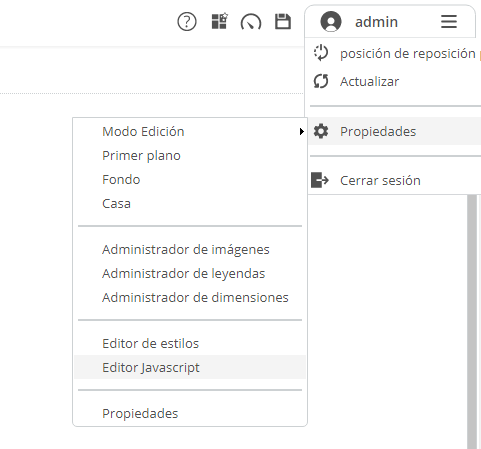Click the Cerrar sesión logout icon
This screenshot has height=449, width=481.
click(320, 180)
